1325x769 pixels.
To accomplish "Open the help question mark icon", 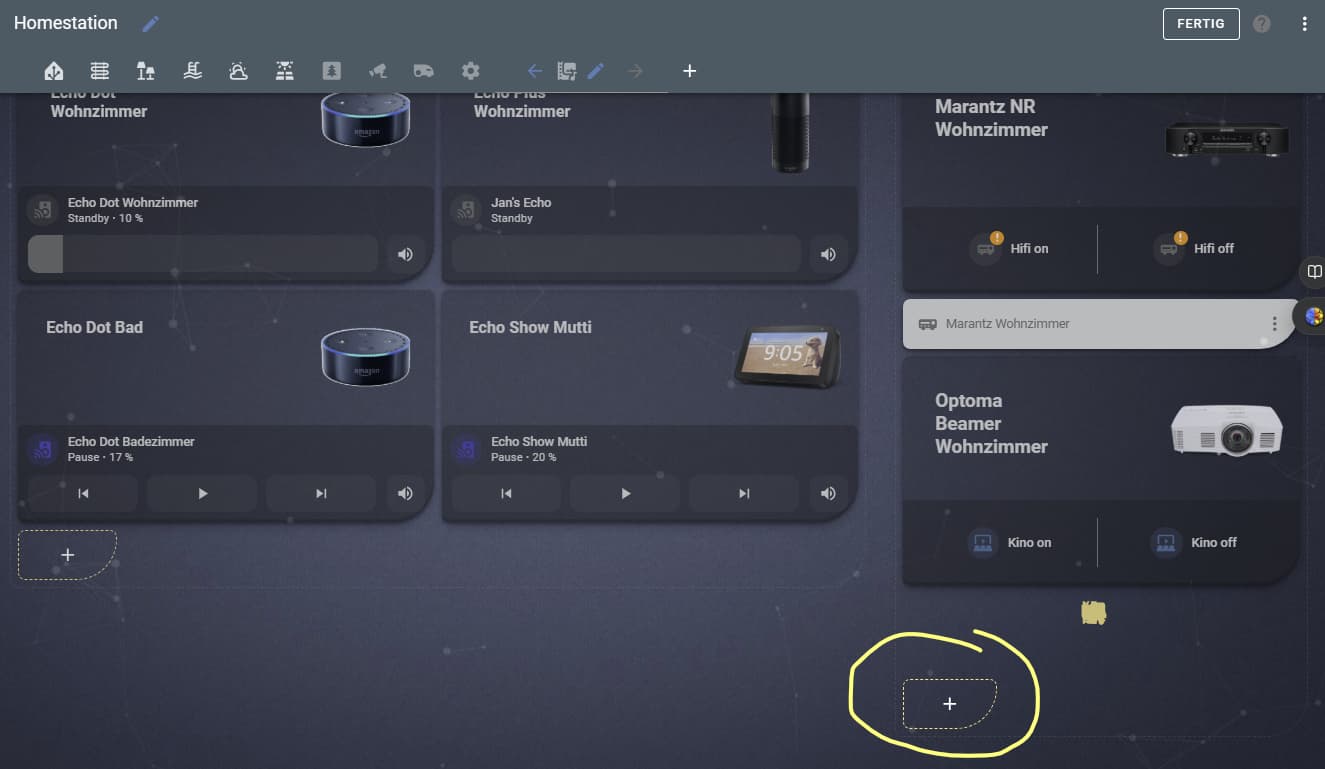I will tap(1262, 24).
